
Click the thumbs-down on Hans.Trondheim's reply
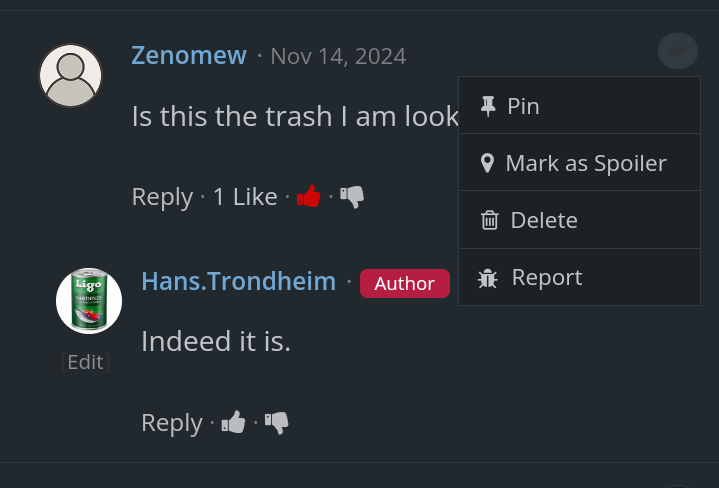pos(277,423)
